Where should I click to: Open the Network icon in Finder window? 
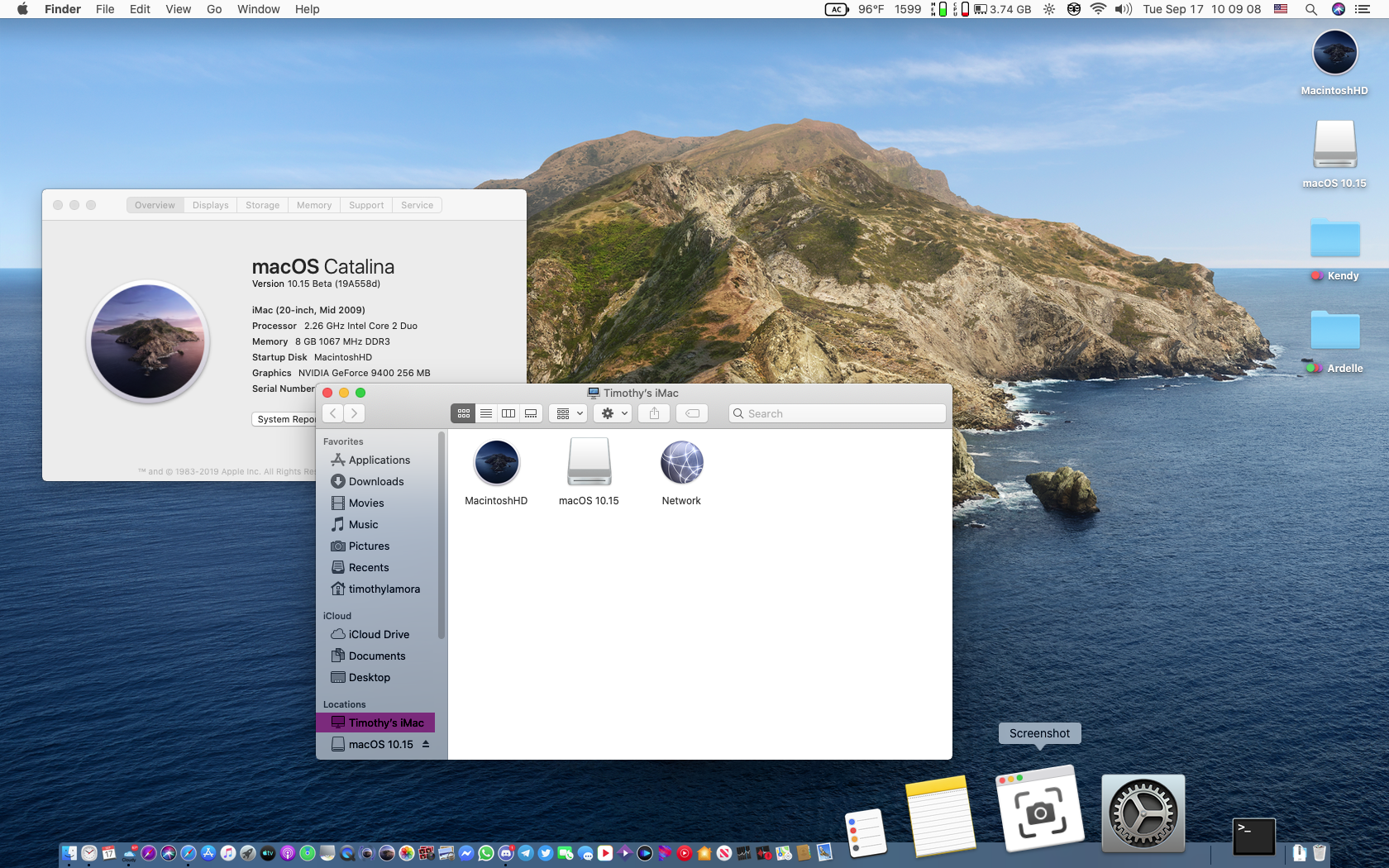tap(681, 462)
